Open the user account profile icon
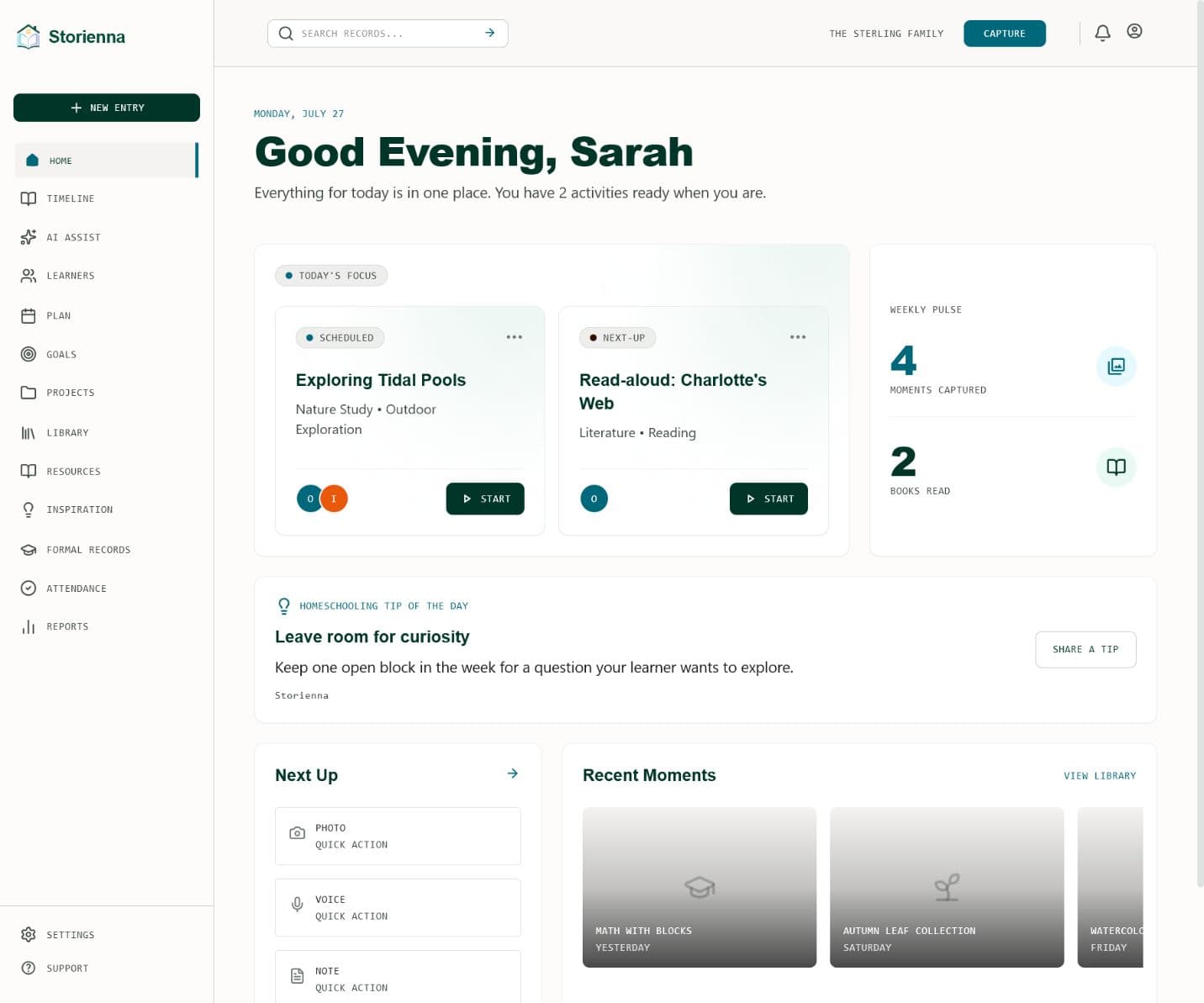The width and height of the screenshot is (1204, 1003). 1134,31
